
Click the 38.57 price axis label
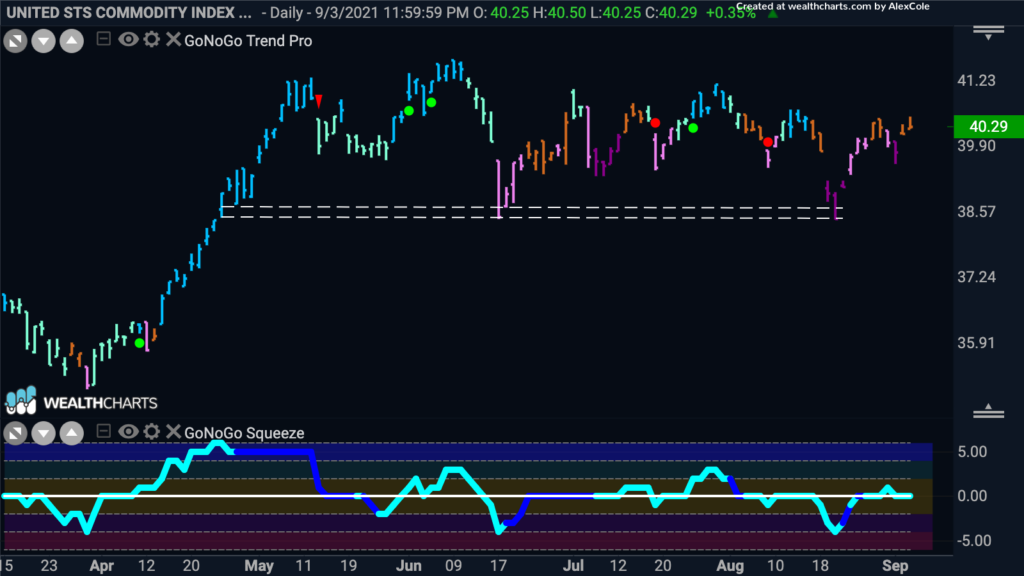point(976,211)
